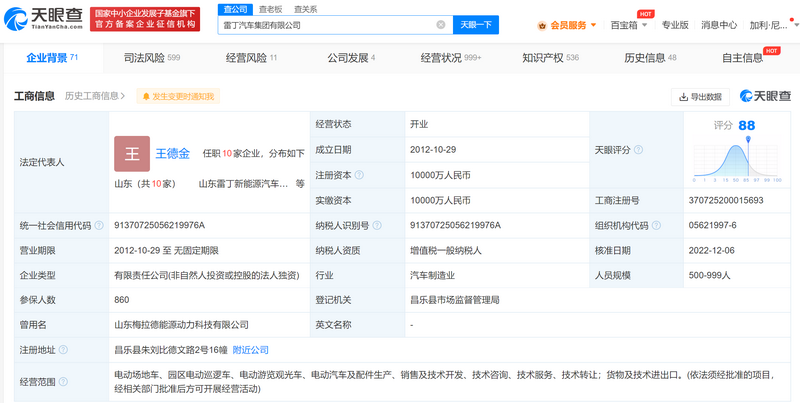
Task: Click the 500-999人 staff size value
Action: pyautogui.click(x=710, y=275)
